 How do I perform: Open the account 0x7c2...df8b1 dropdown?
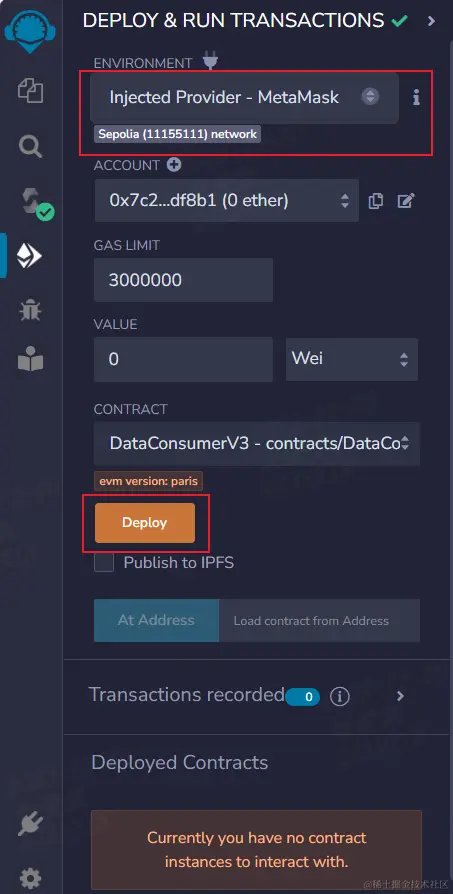[x=227, y=200]
